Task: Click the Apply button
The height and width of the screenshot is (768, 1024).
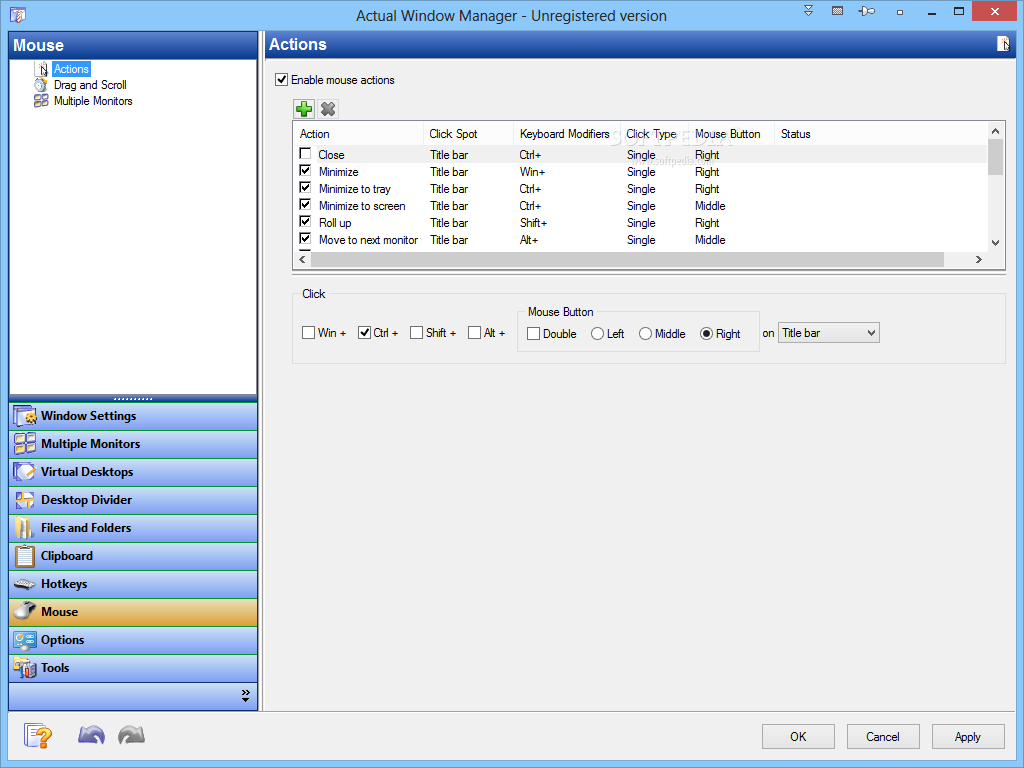Action: tap(968, 737)
